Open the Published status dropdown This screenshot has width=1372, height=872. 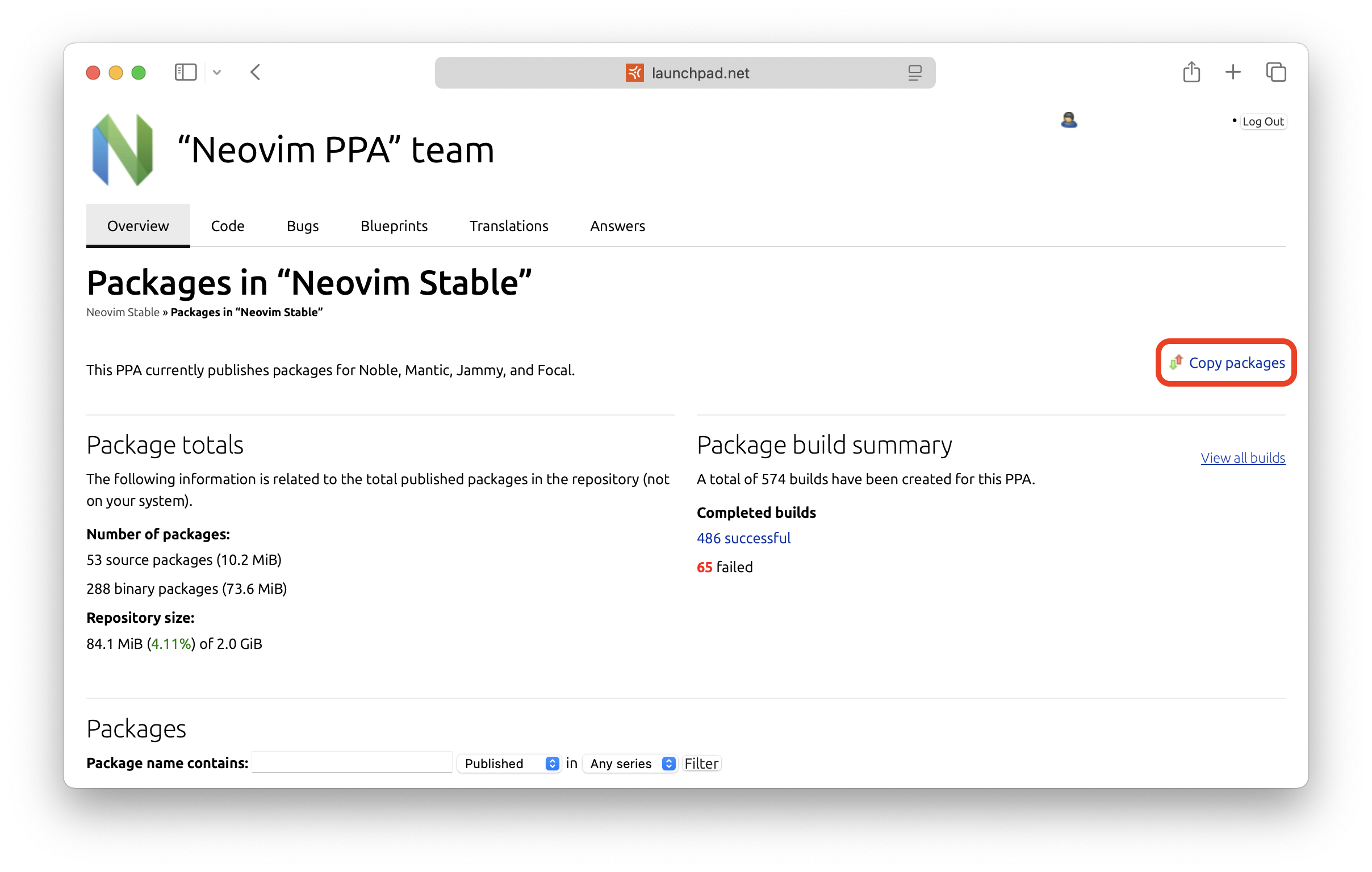[509, 763]
